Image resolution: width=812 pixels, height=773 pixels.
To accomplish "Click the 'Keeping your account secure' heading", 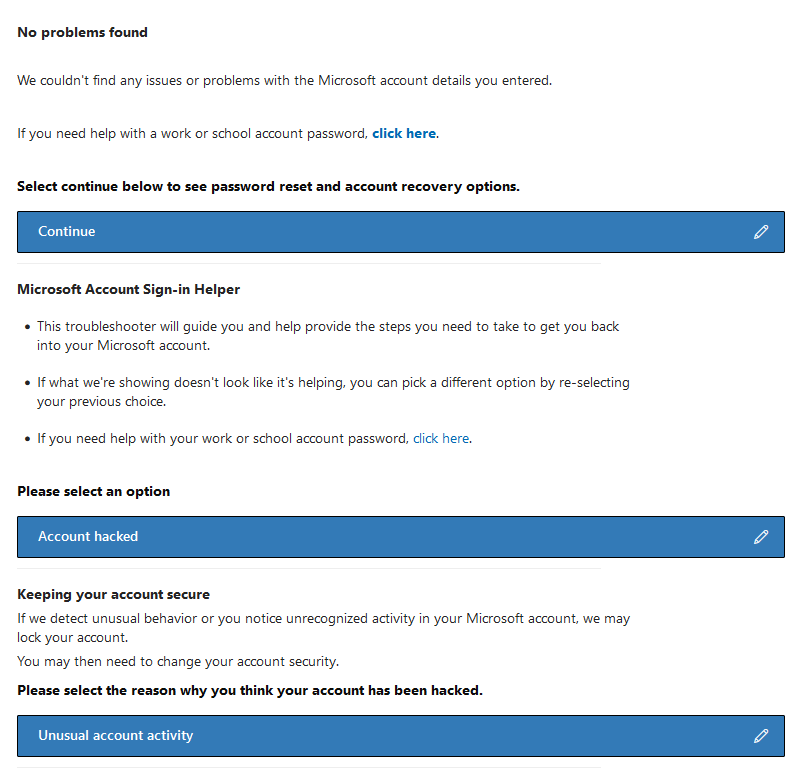I will tap(113, 594).
